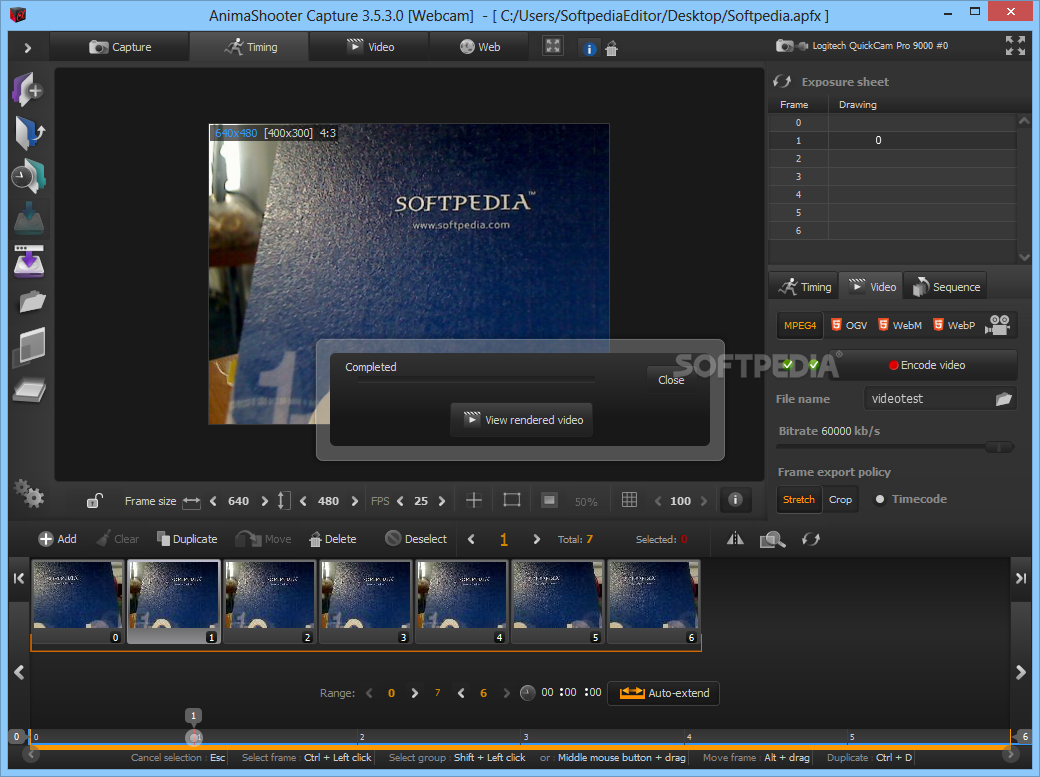Click the crosshair overlay icon
Screen dimensions: 1040x777
pos(474,500)
